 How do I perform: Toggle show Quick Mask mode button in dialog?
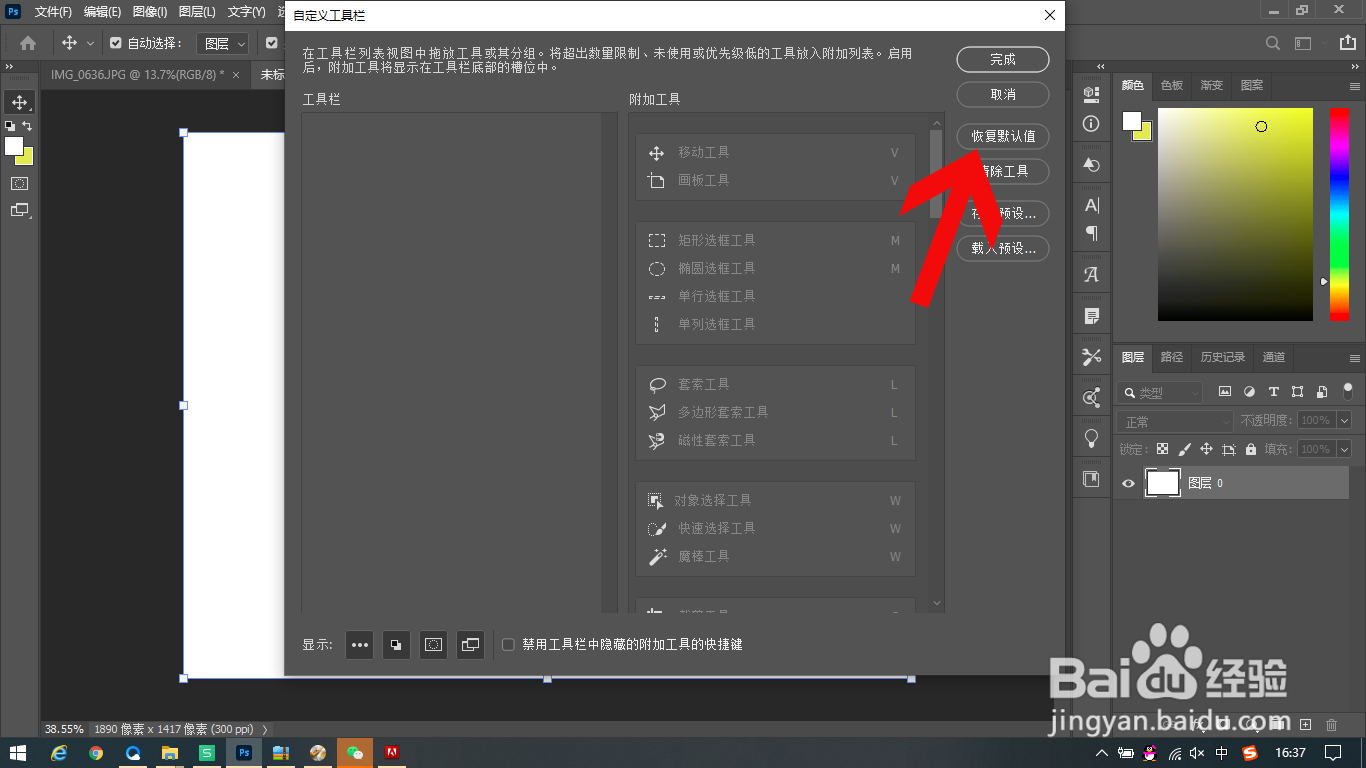point(433,645)
